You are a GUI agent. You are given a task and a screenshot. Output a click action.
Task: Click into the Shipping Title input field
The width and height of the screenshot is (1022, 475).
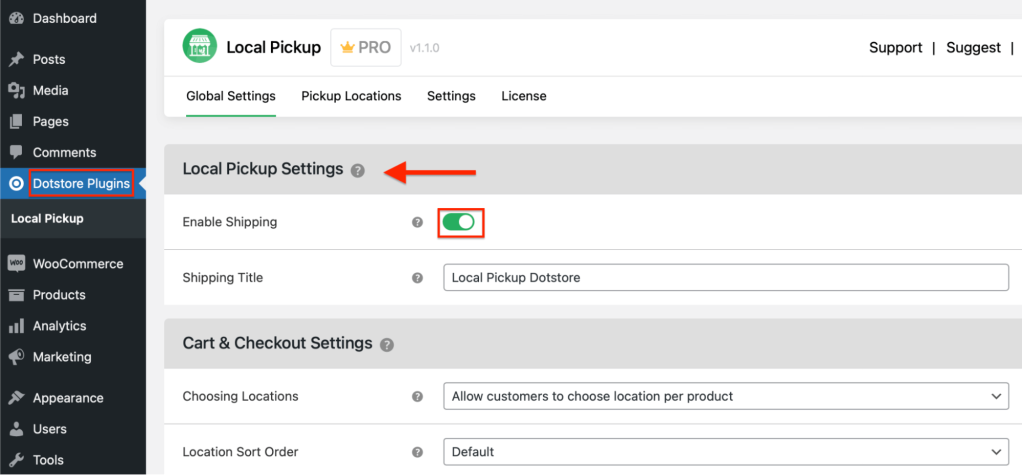point(725,278)
